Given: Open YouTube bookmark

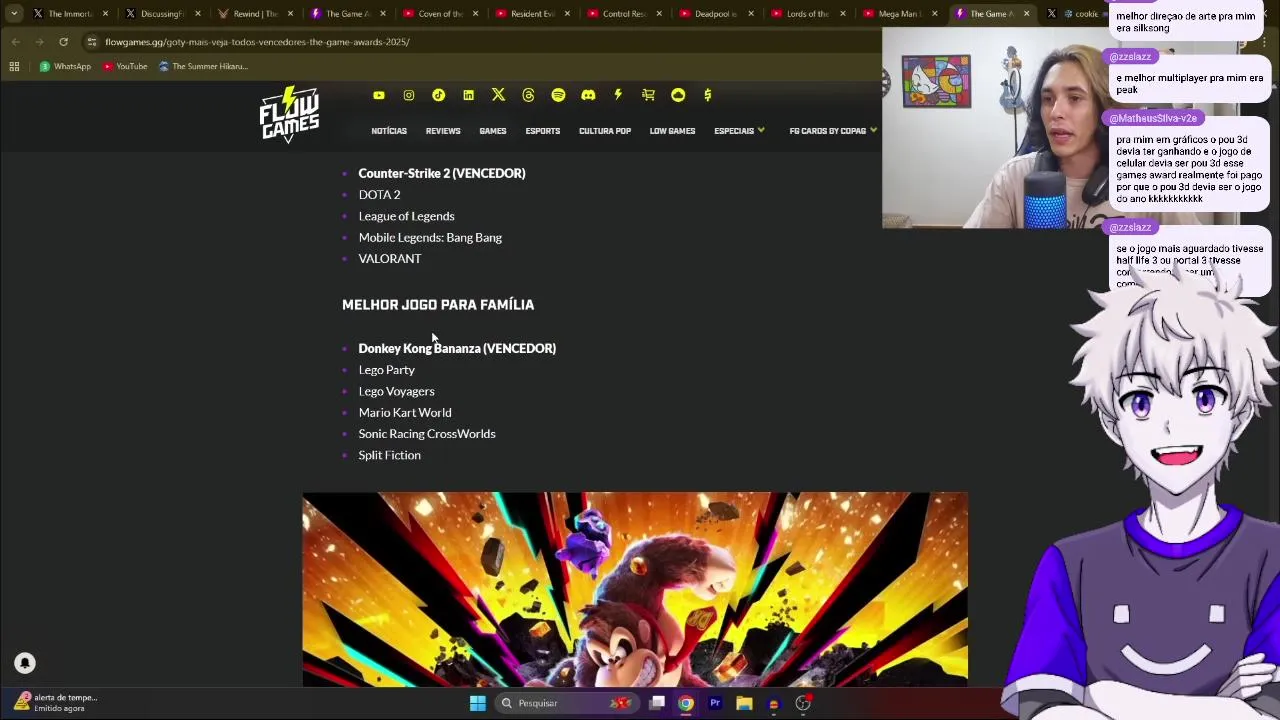Looking at the screenshot, I should [x=125, y=66].
